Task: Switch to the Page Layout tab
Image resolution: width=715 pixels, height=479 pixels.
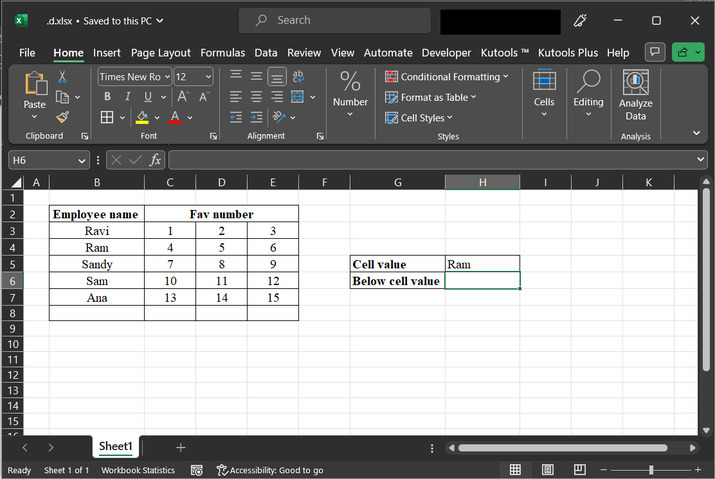Action: click(x=160, y=52)
